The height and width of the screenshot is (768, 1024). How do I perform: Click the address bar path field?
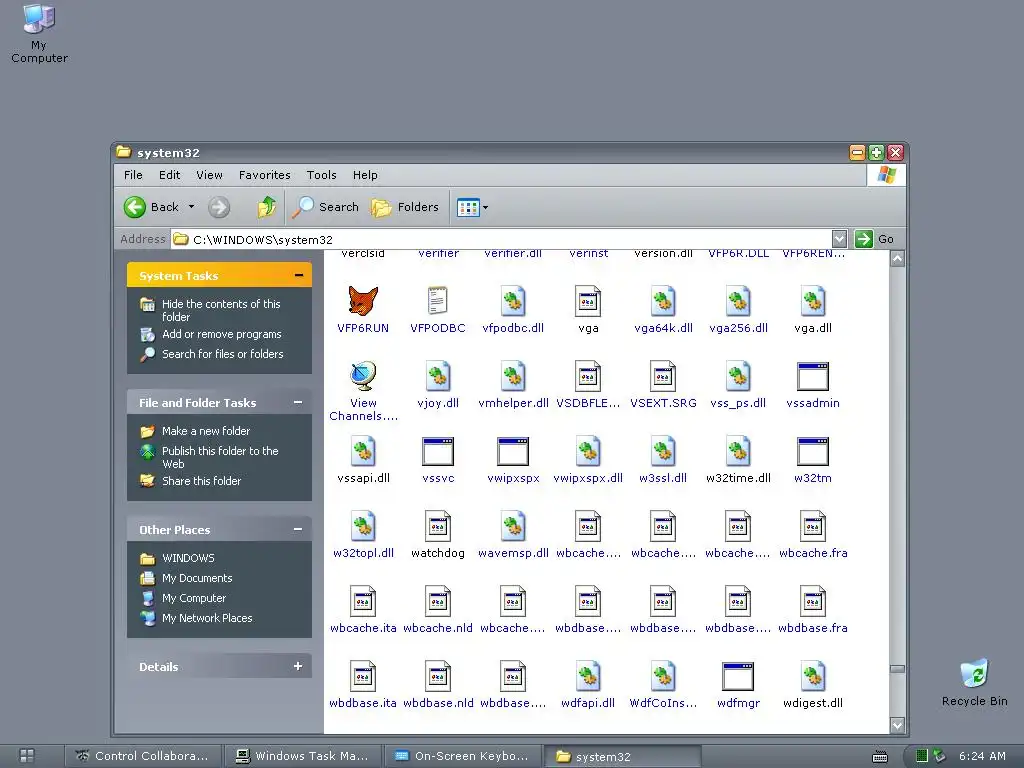click(x=502, y=239)
